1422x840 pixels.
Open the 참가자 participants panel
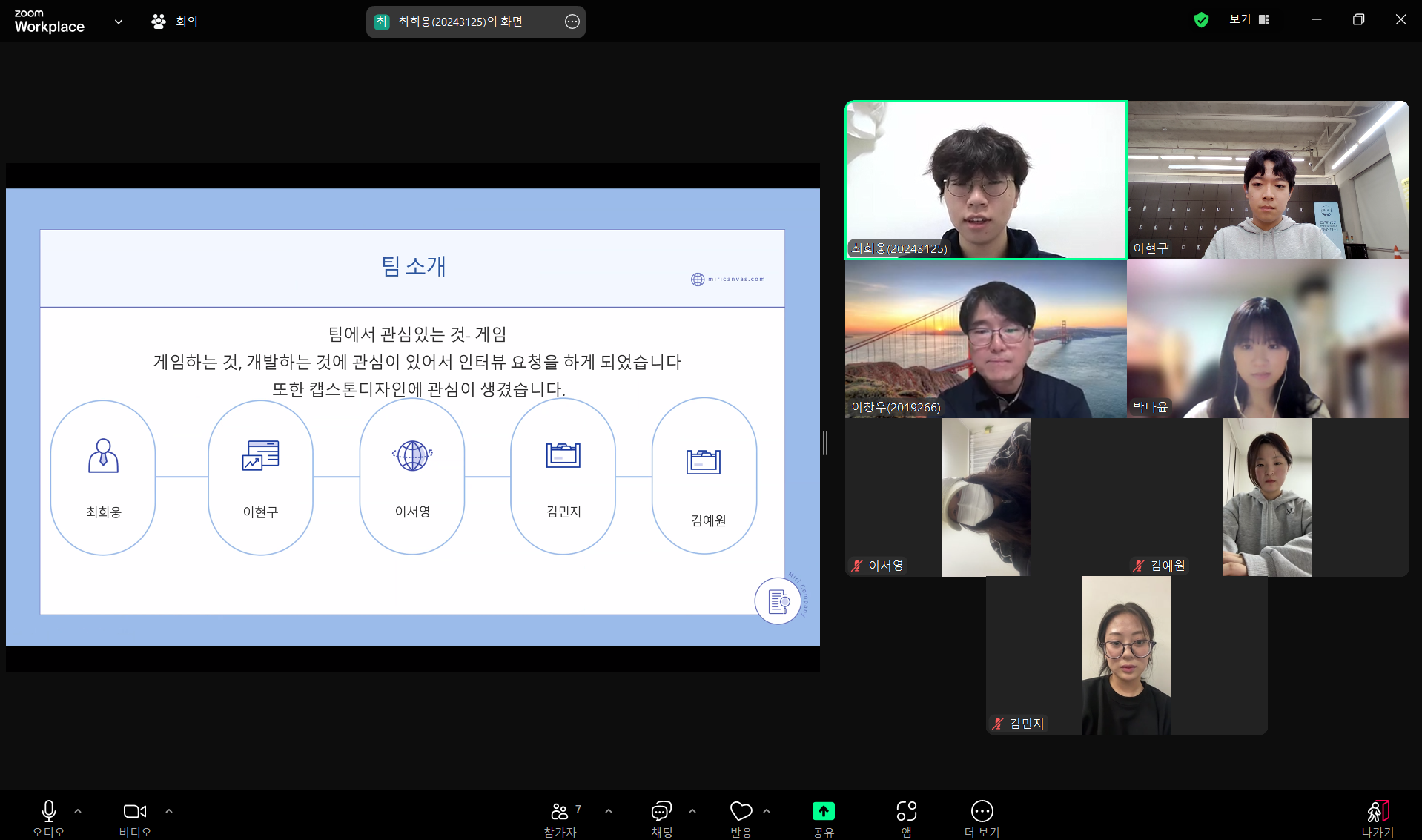[x=560, y=818]
